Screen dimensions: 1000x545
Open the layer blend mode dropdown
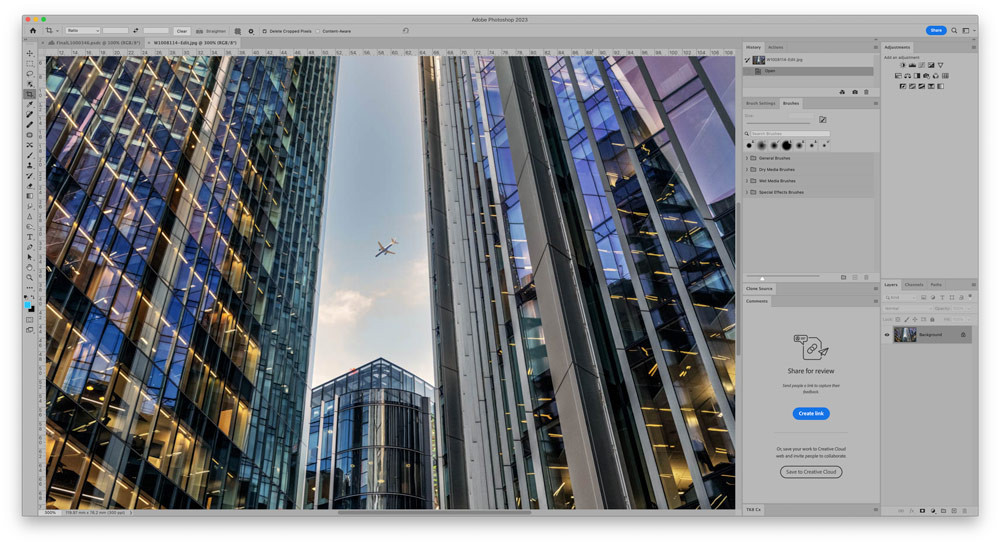coord(908,309)
